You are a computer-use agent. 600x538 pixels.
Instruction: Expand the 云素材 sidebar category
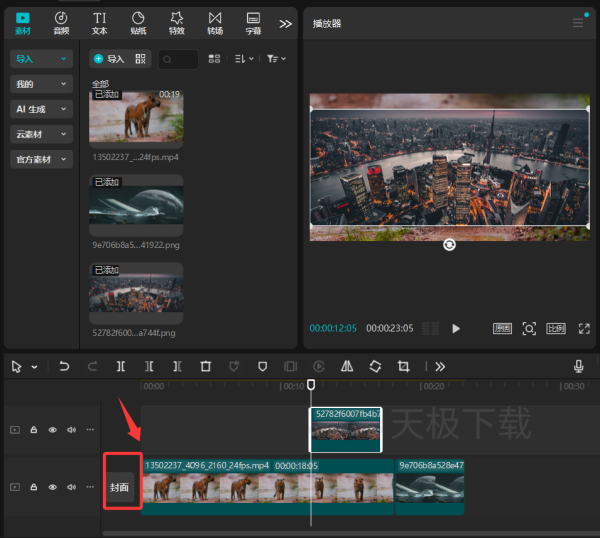pos(41,134)
